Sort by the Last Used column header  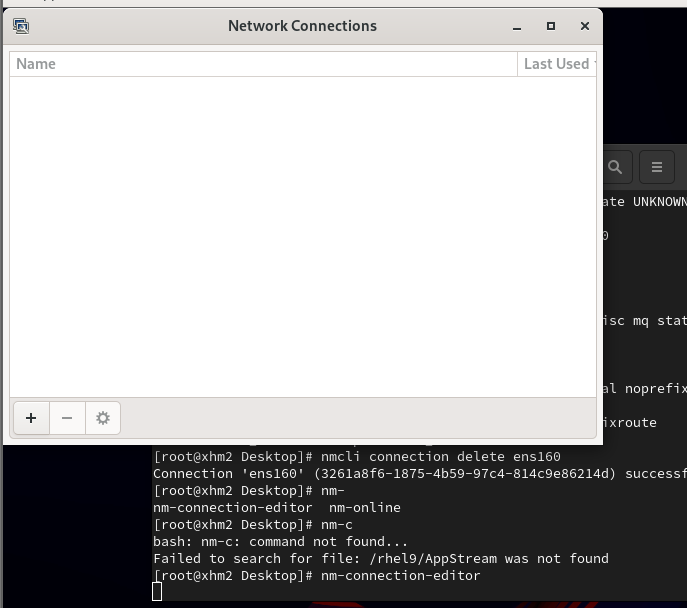pyautogui.click(x=557, y=64)
